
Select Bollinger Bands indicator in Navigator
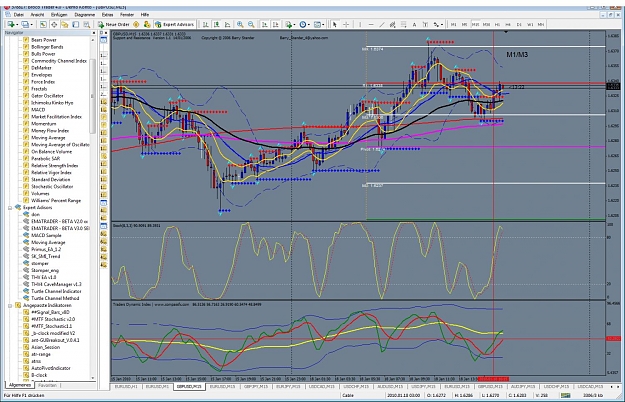pos(47,47)
